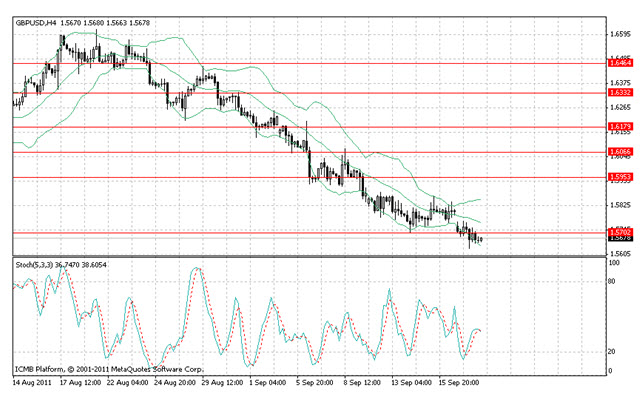Click the 1.6332 red price label
Viewport: 640px width, 398px height.
click(x=620, y=93)
